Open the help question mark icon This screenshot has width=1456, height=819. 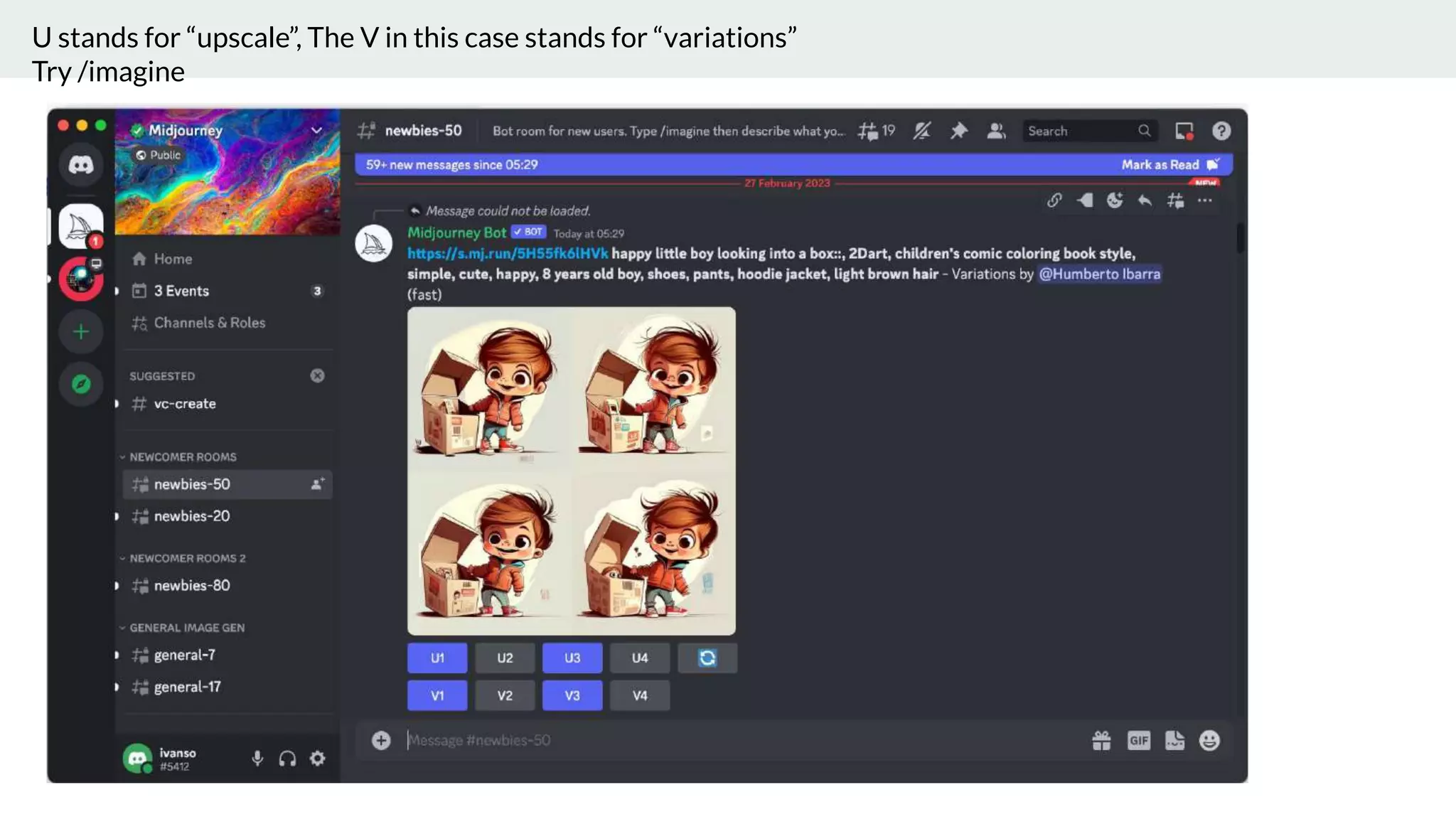coord(1221,131)
